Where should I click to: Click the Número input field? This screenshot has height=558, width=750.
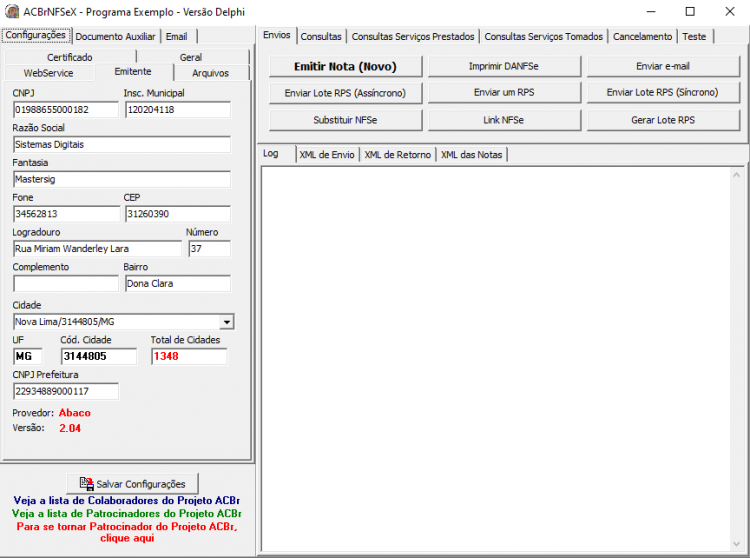210,249
